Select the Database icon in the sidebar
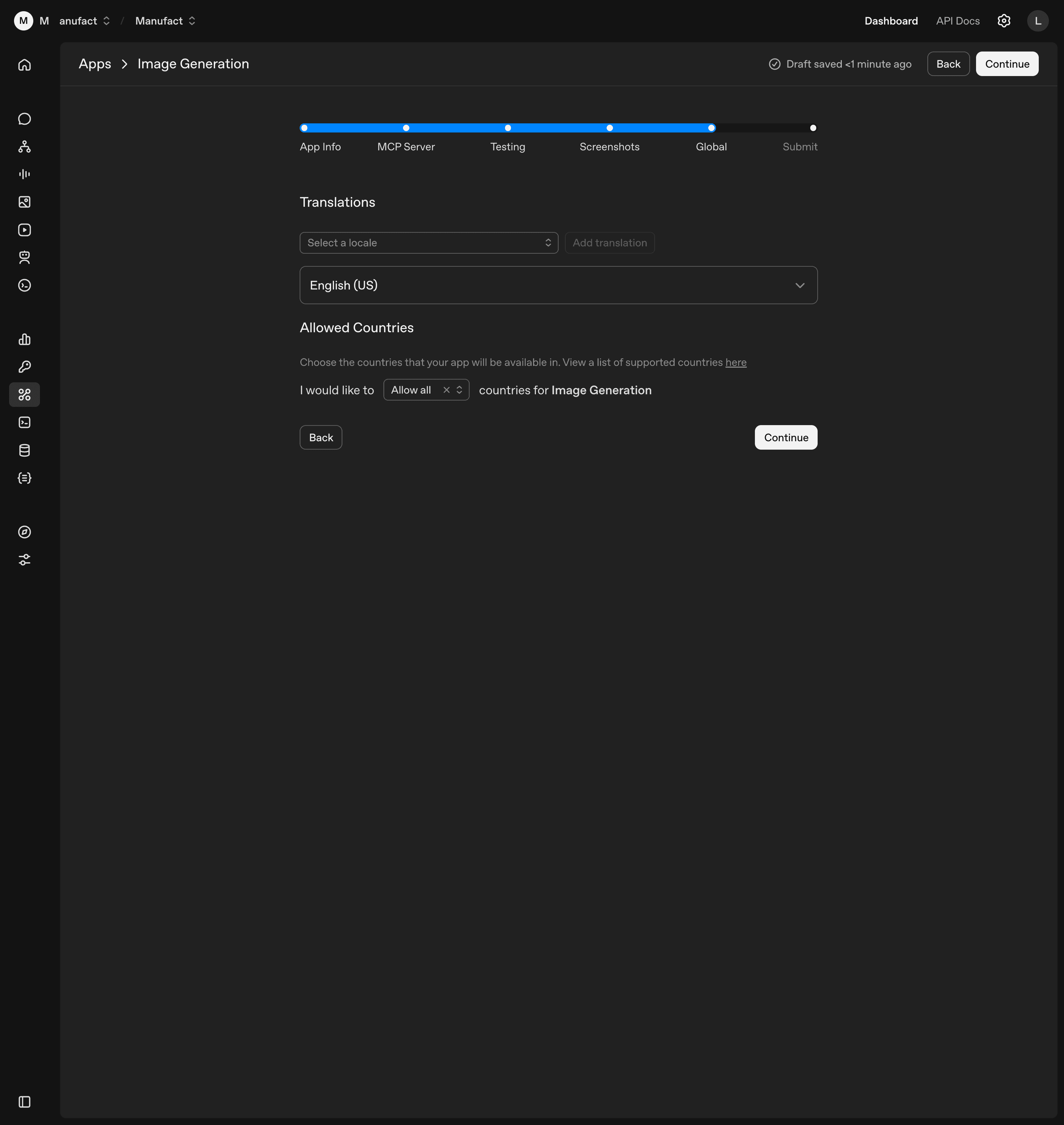Image resolution: width=1064 pixels, height=1125 pixels. click(25, 450)
